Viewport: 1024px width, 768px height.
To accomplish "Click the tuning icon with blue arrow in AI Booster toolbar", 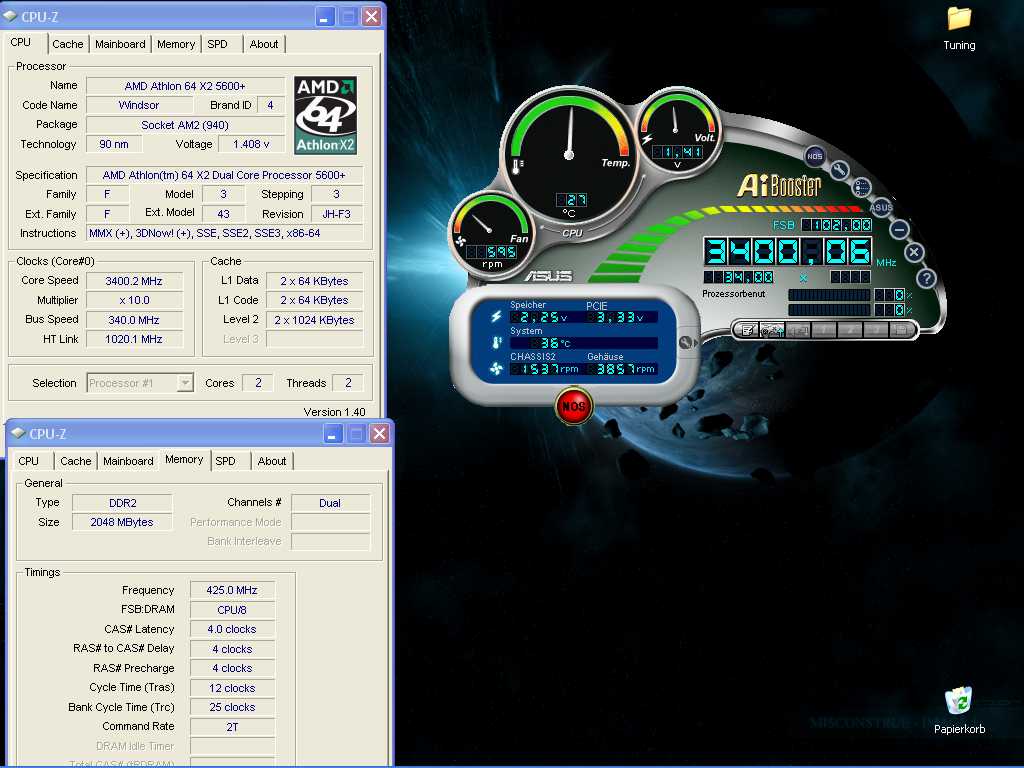I will point(773,330).
